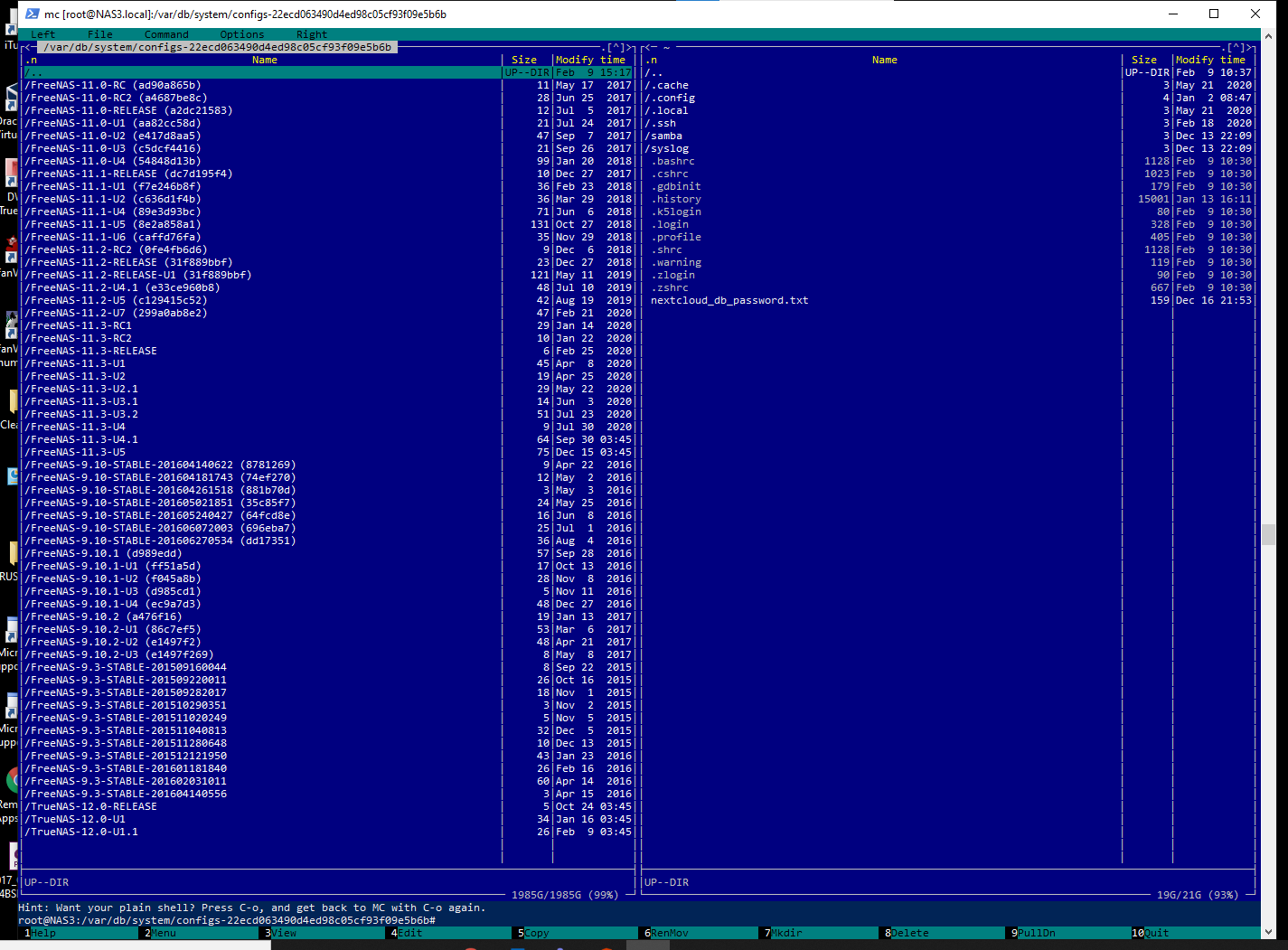1288x950 pixels.
Task: Select the FreeNAS-11.3-RC1 directory
Action: pos(328,325)
